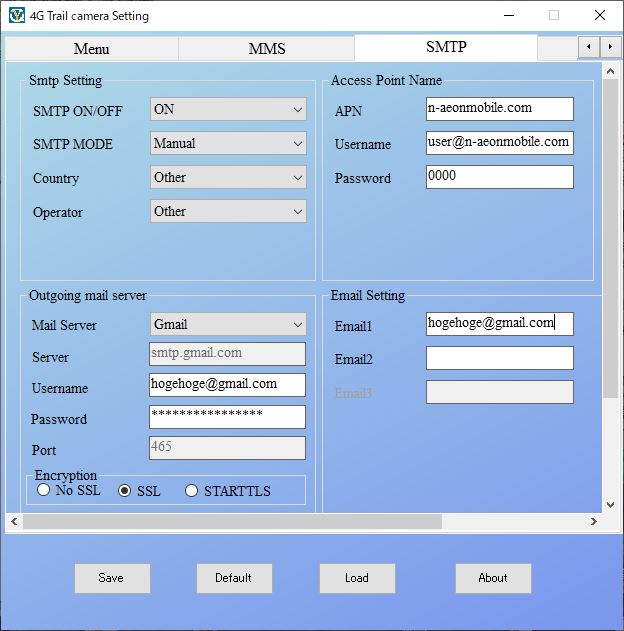
Task: Click the app icon in title bar
Action: (16, 16)
